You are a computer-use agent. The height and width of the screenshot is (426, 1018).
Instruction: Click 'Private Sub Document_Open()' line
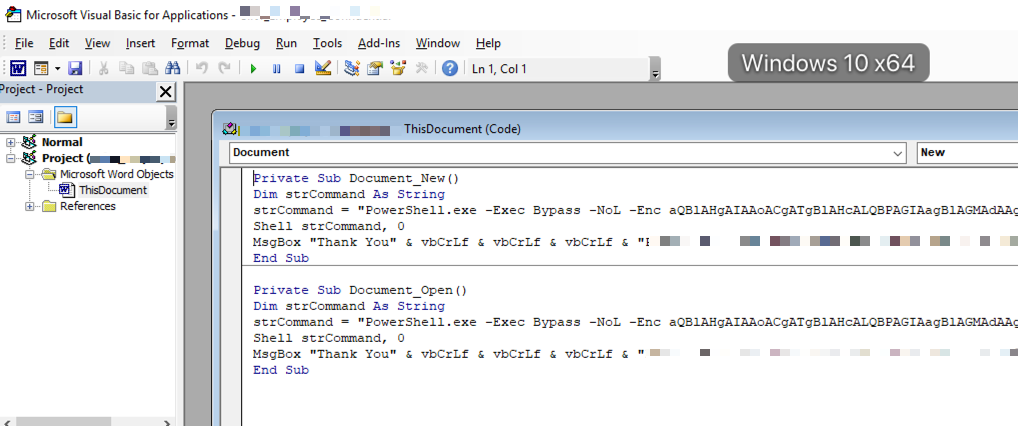click(x=360, y=290)
